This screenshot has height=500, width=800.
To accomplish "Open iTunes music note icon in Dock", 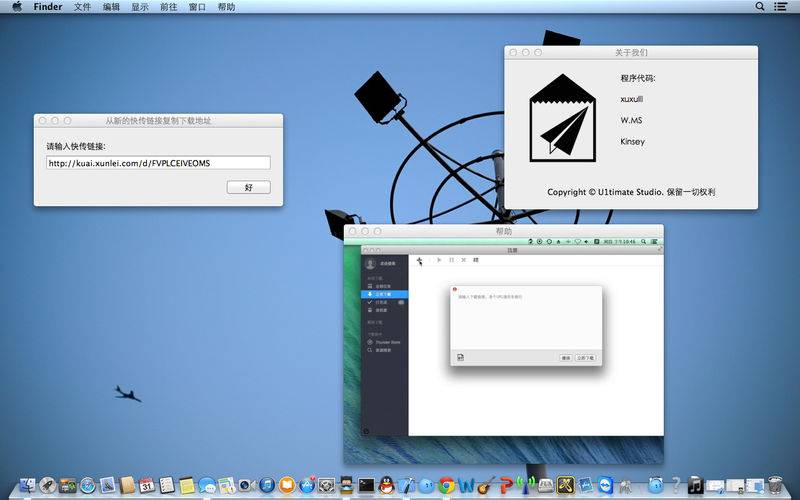I will [267, 485].
